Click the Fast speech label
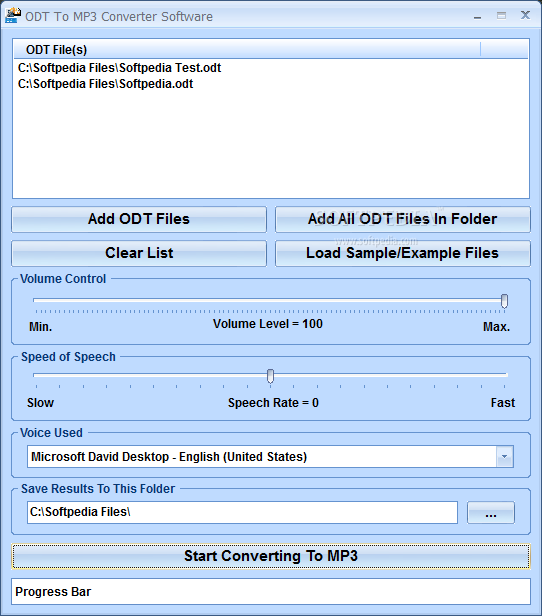Image resolution: width=542 pixels, height=616 pixels. 503,403
